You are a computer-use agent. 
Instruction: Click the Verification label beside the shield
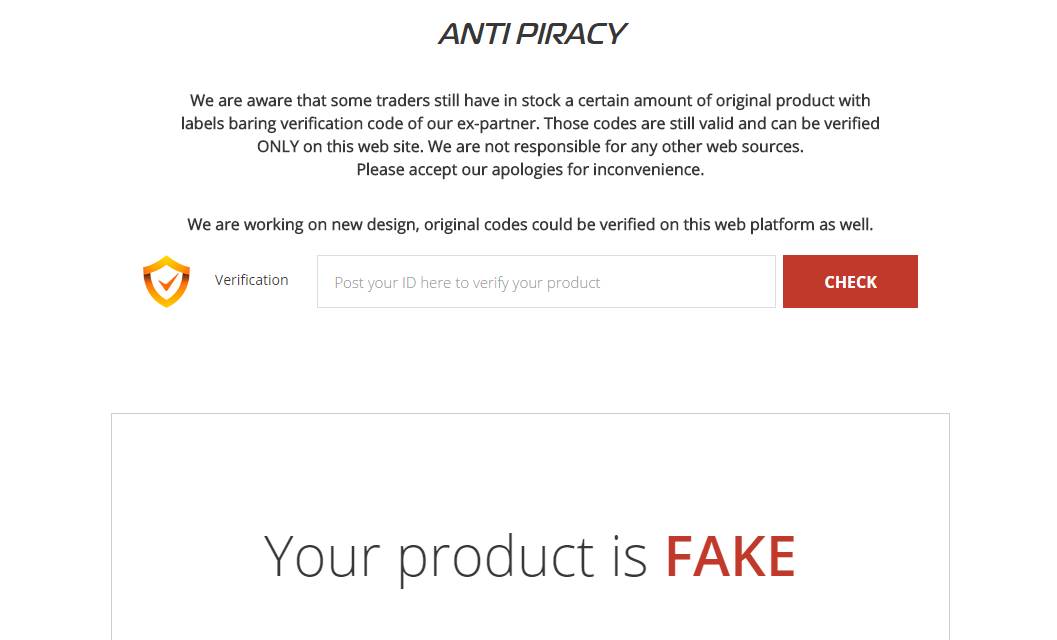251,280
